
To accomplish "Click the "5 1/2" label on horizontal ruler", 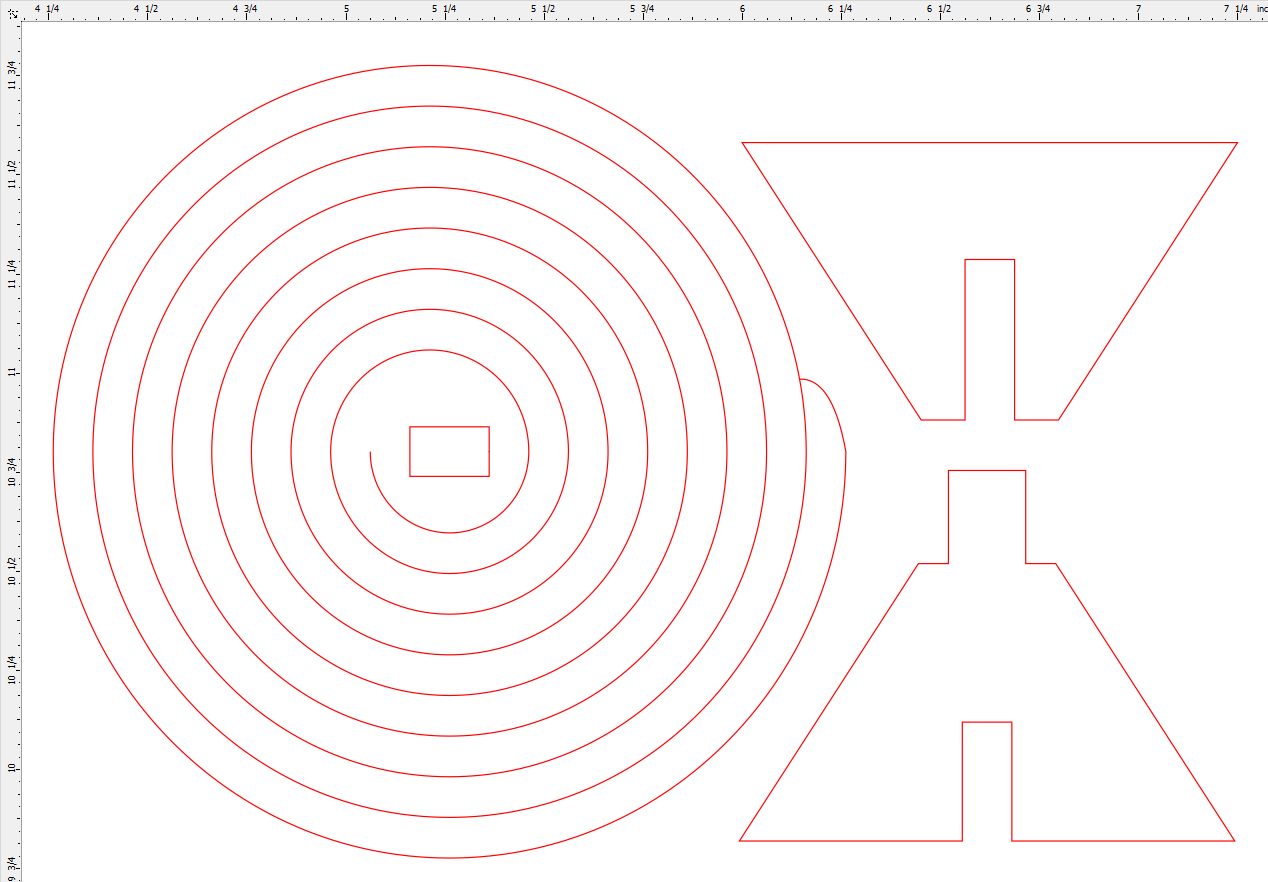I will [543, 8].
